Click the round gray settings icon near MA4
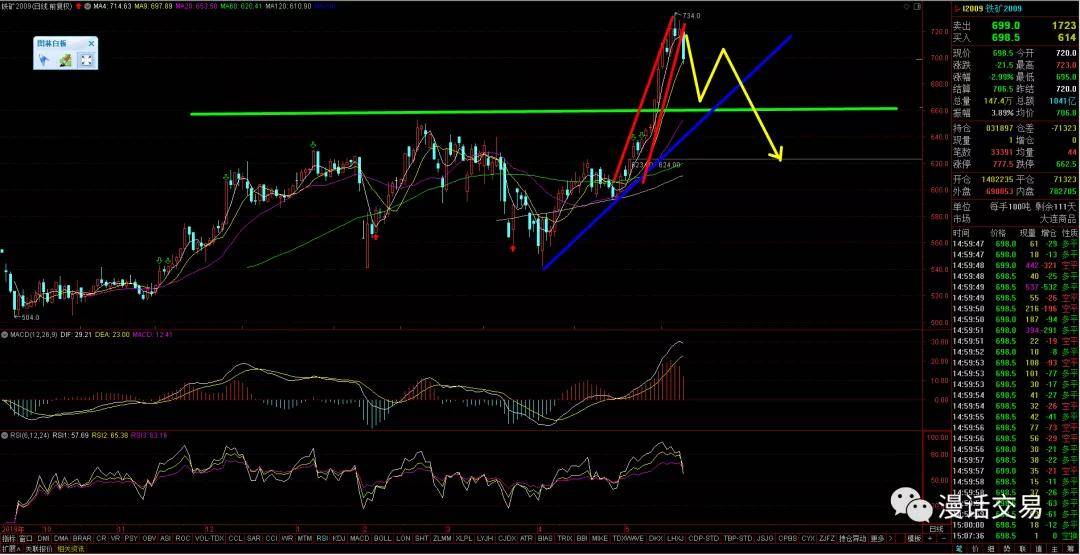This screenshot has width=1080, height=555. (87, 6)
